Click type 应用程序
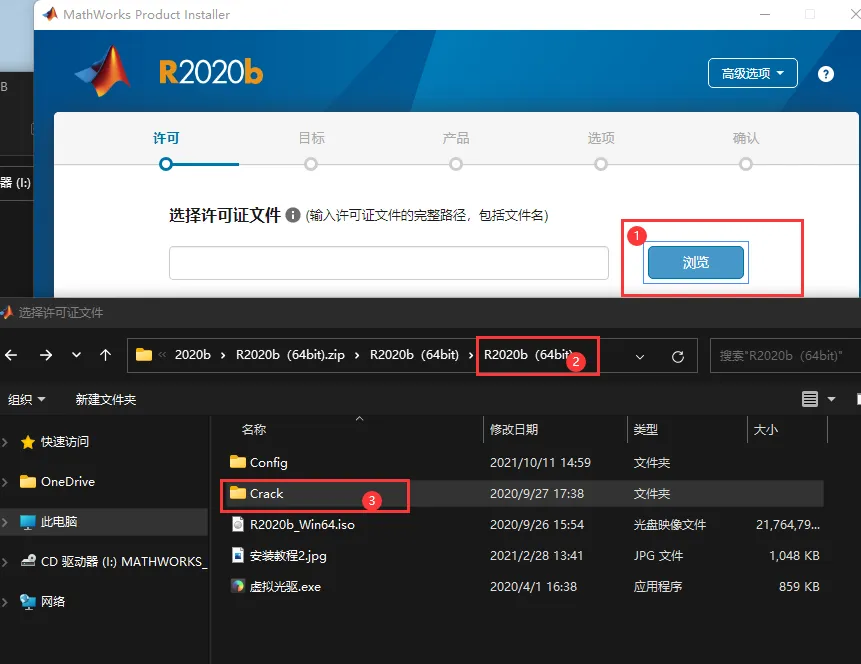 pos(657,587)
